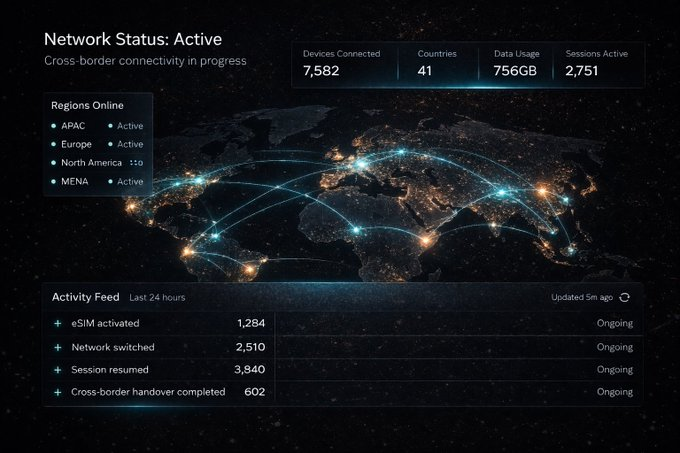Click the Last 24 hours label
This screenshot has width=680, height=453.
tap(157, 297)
